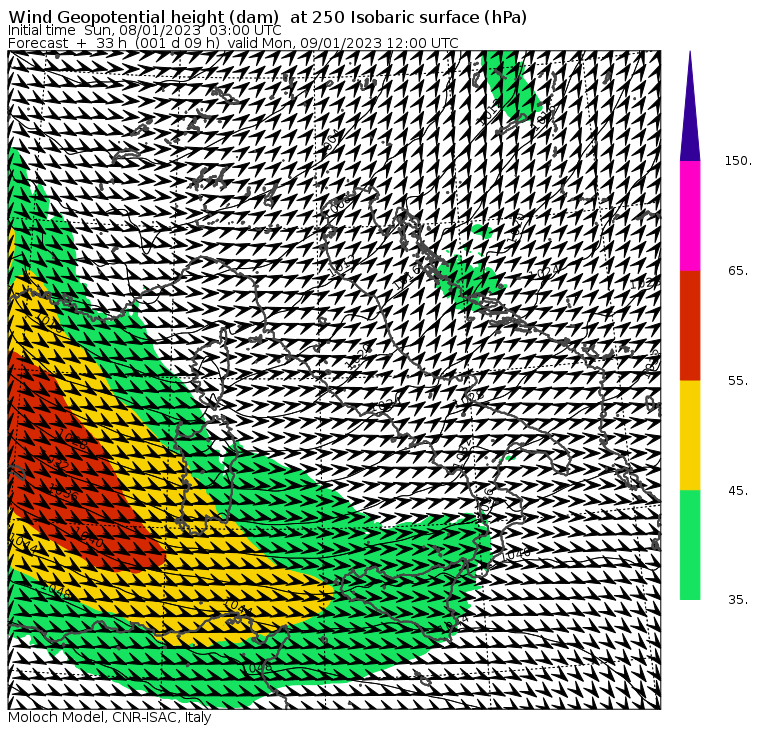Click the colorbar label '55.'
This screenshot has width=760, height=731.
click(738, 381)
